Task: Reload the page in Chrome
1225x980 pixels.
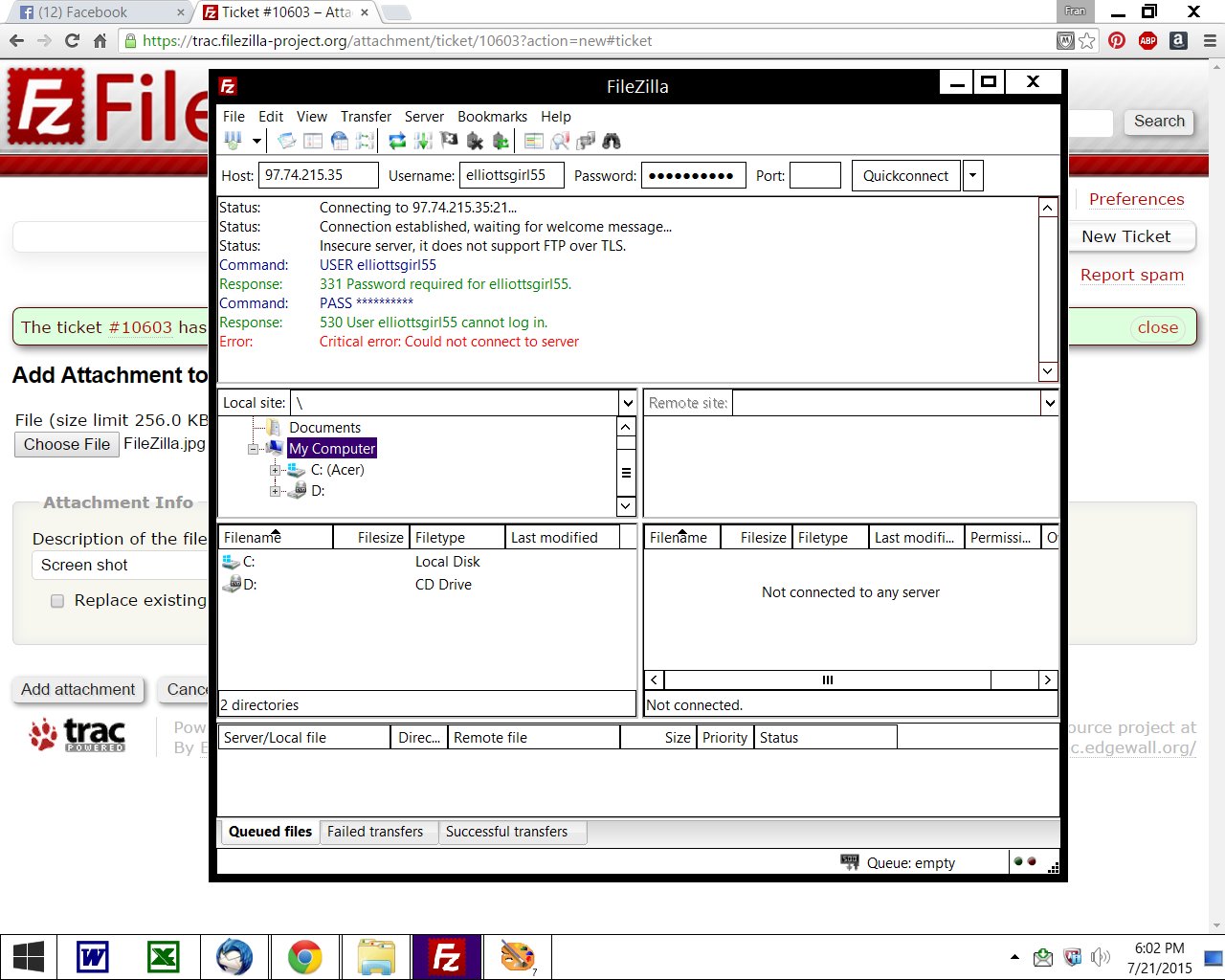Action: pyautogui.click(x=72, y=40)
